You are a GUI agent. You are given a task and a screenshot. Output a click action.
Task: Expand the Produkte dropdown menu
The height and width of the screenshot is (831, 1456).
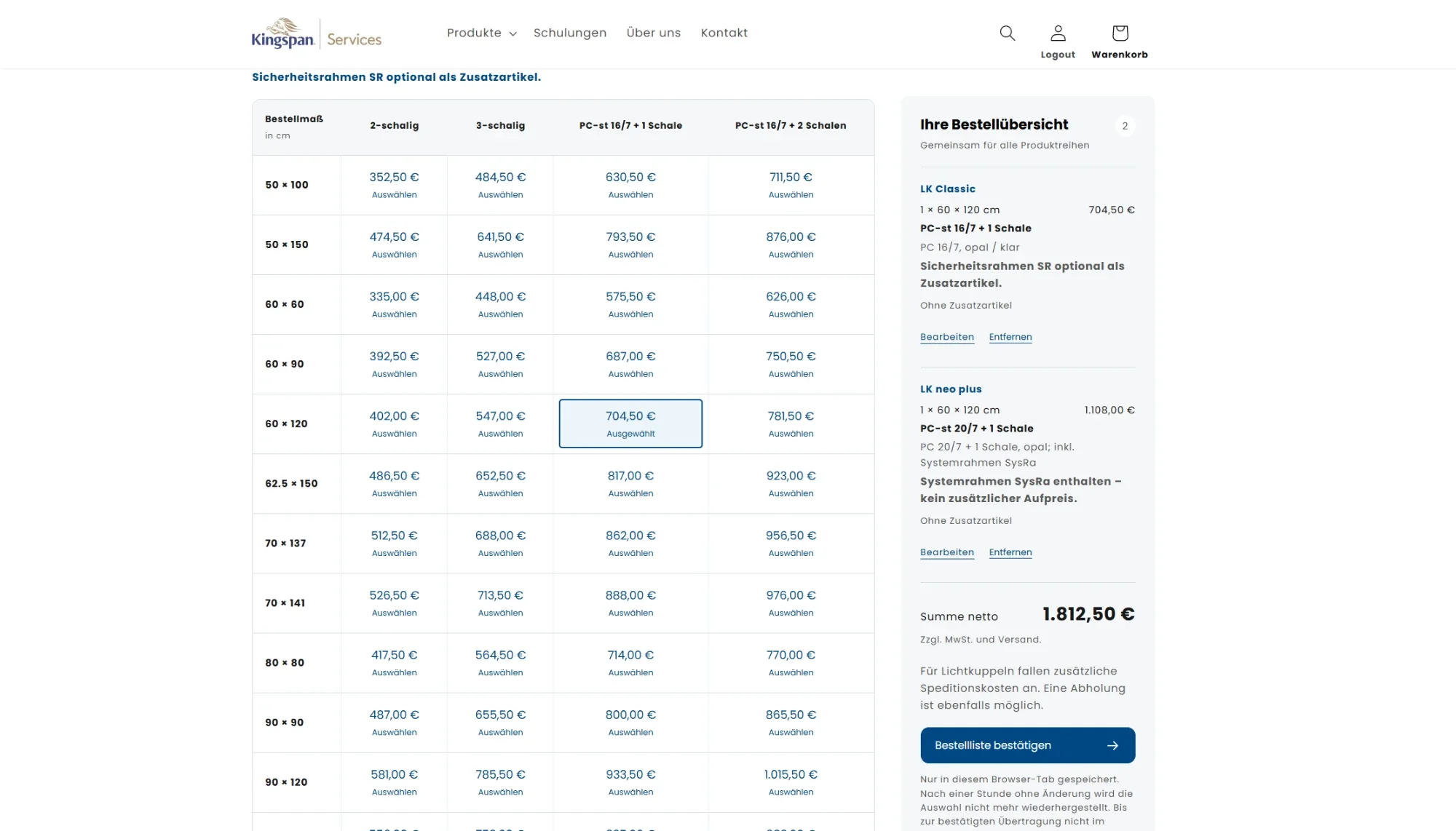pos(482,33)
